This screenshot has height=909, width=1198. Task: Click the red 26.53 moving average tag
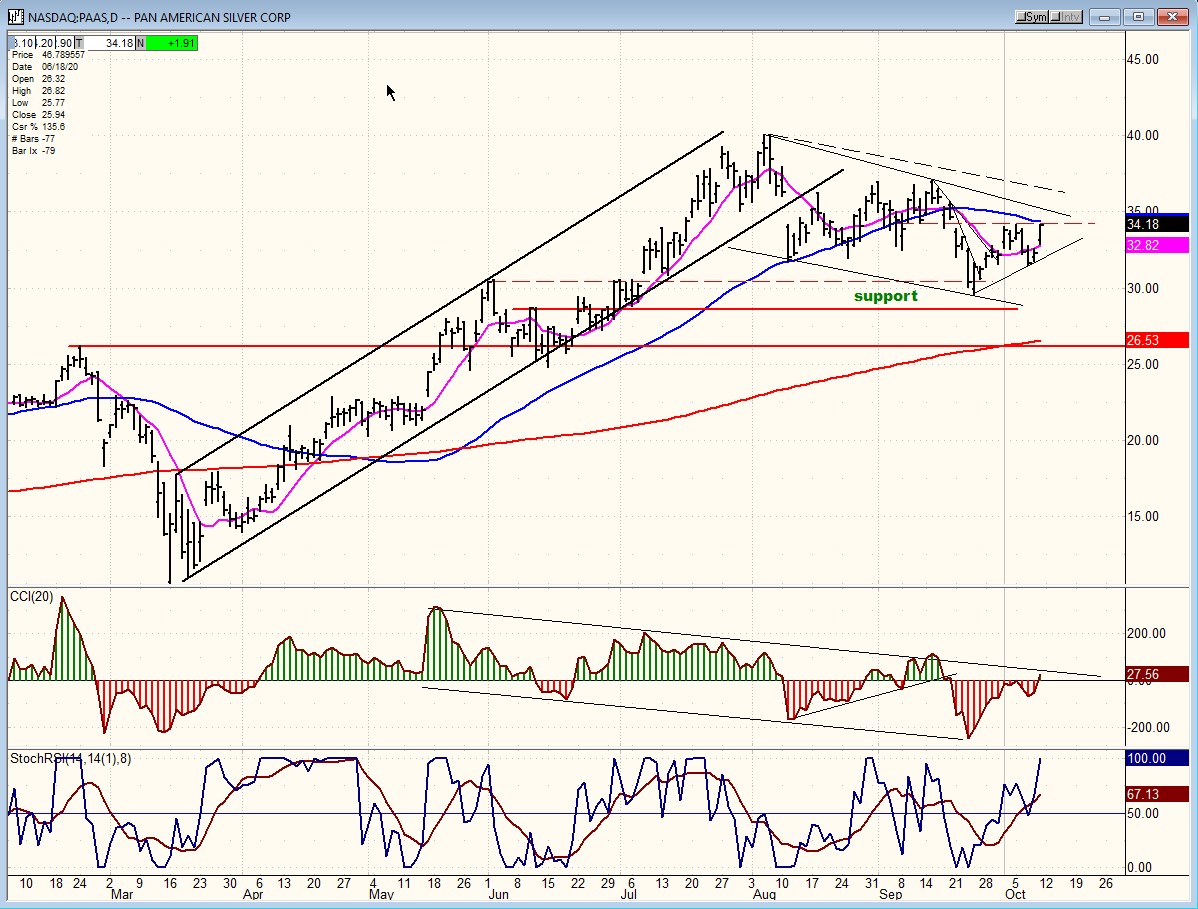[x=1157, y=340]
